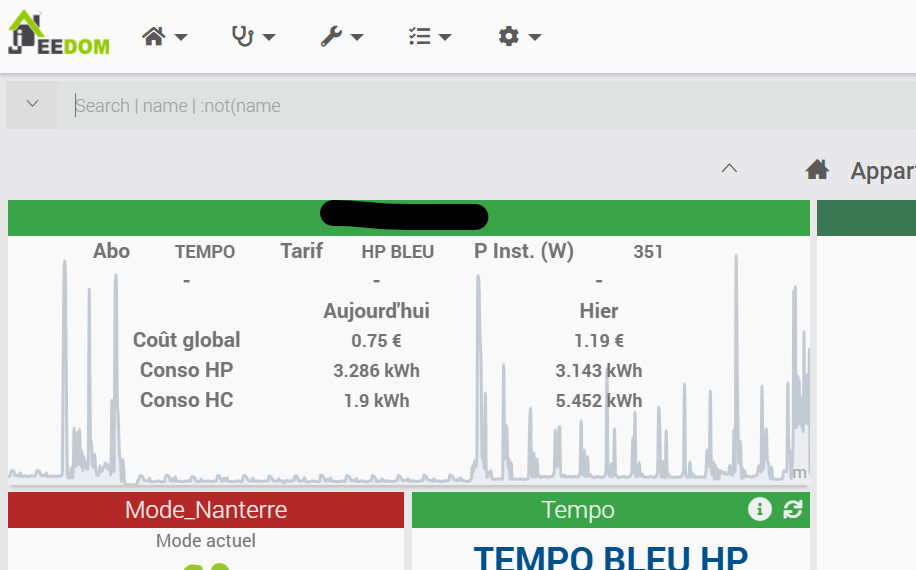
Task: Click the Coût global row label
Action: [186, 340]
